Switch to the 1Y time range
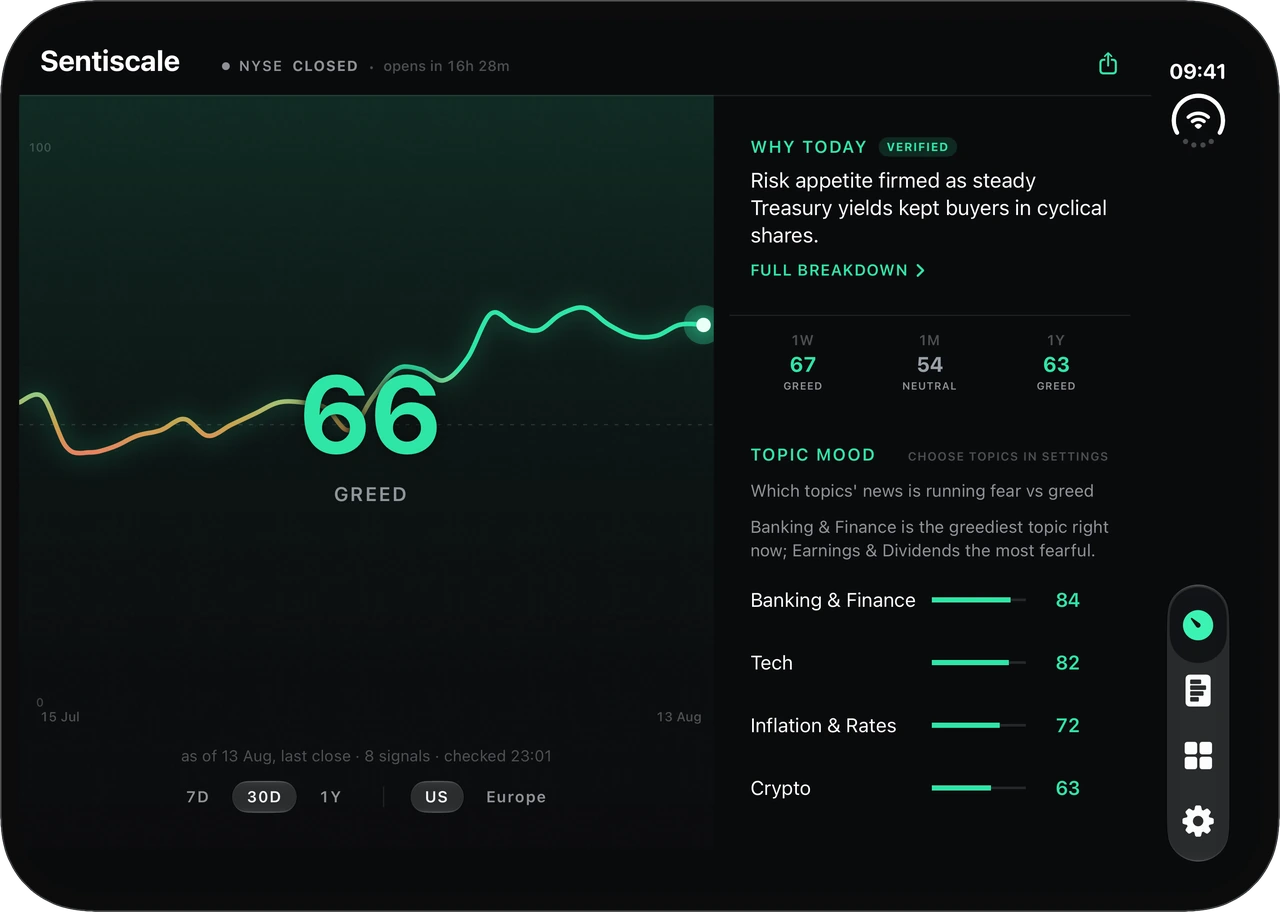The height and width of the screenshot is (912, 1280). click(331, 797)
